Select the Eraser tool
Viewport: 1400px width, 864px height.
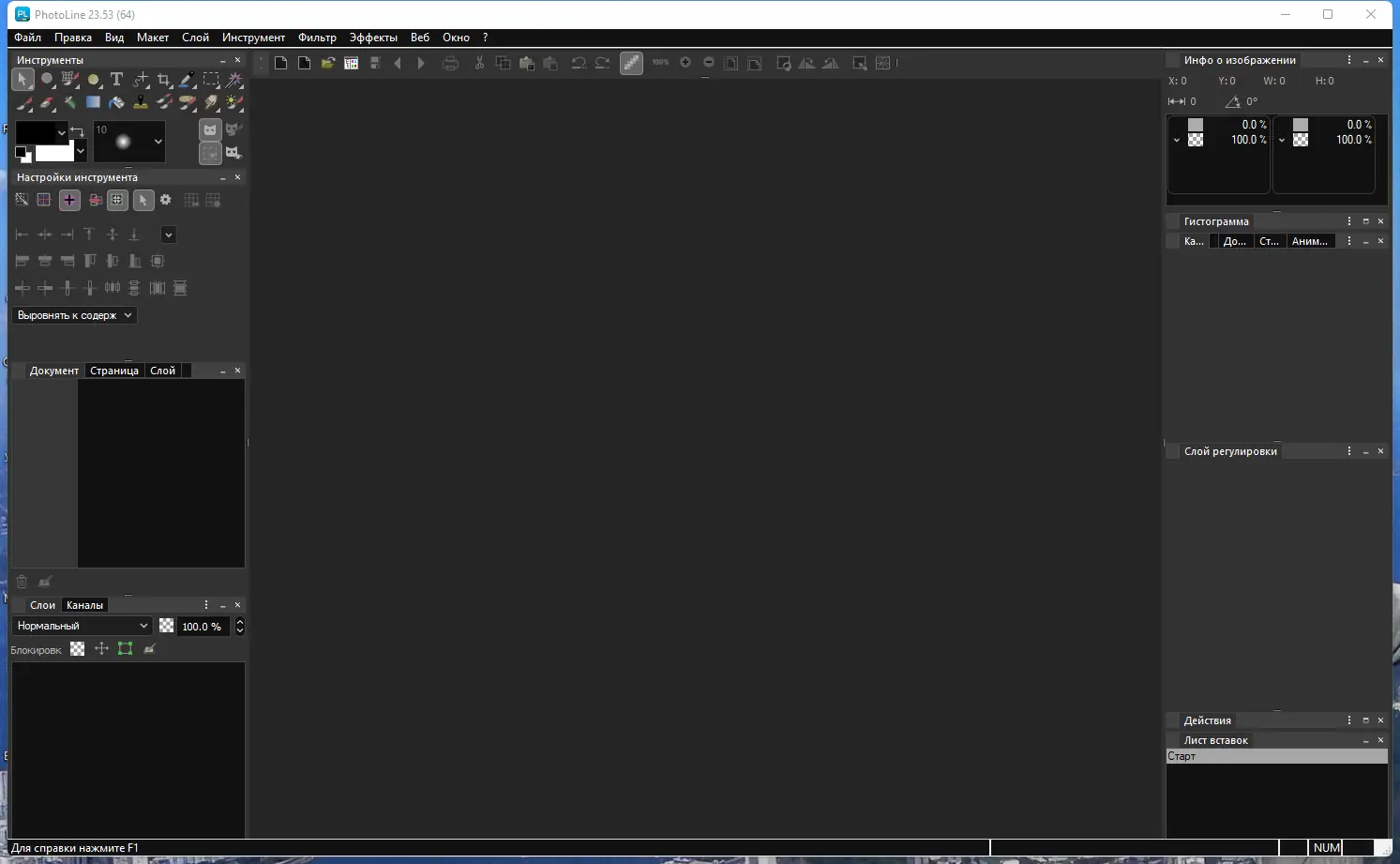(46, 102)
